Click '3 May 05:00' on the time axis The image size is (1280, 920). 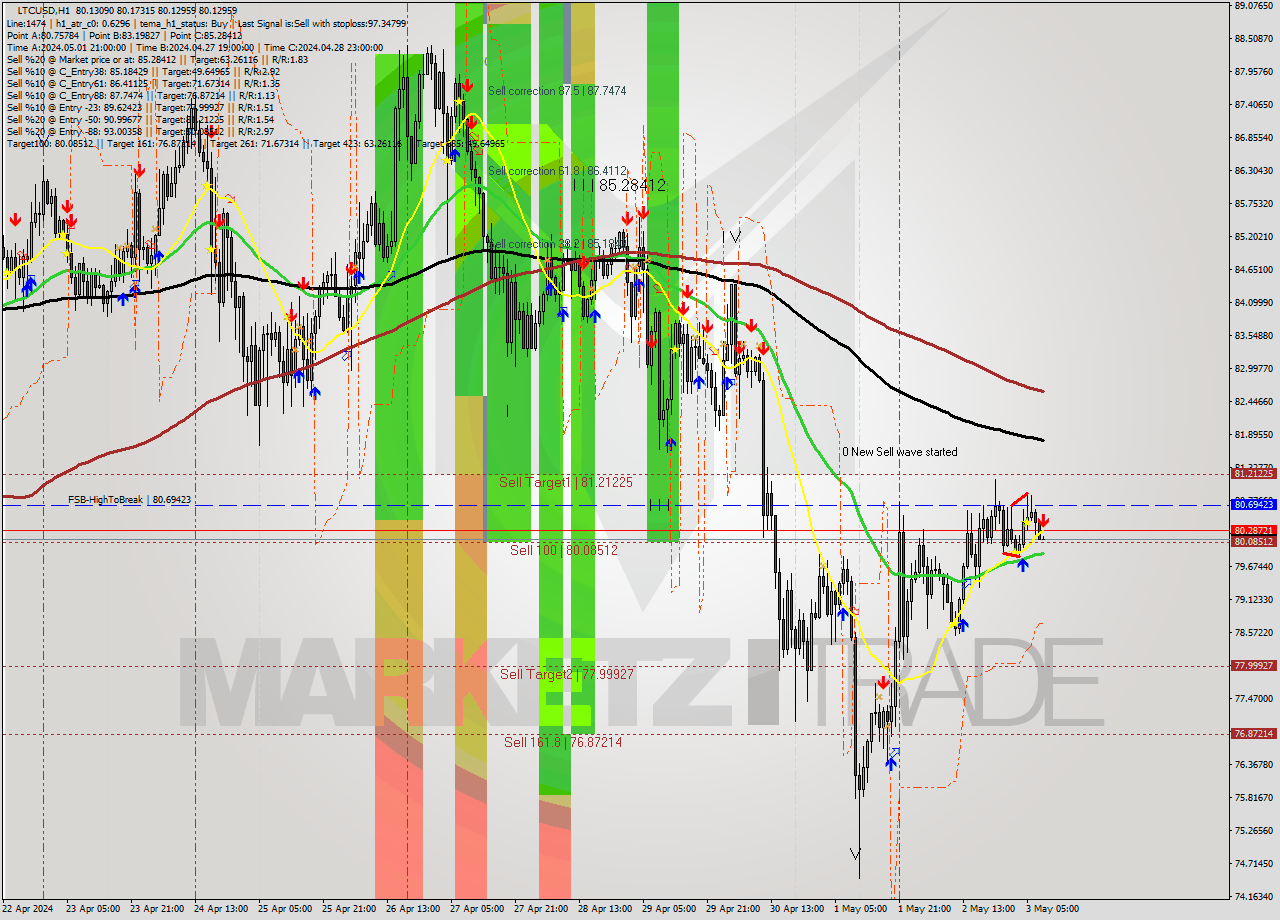(x=1053, y=909)
